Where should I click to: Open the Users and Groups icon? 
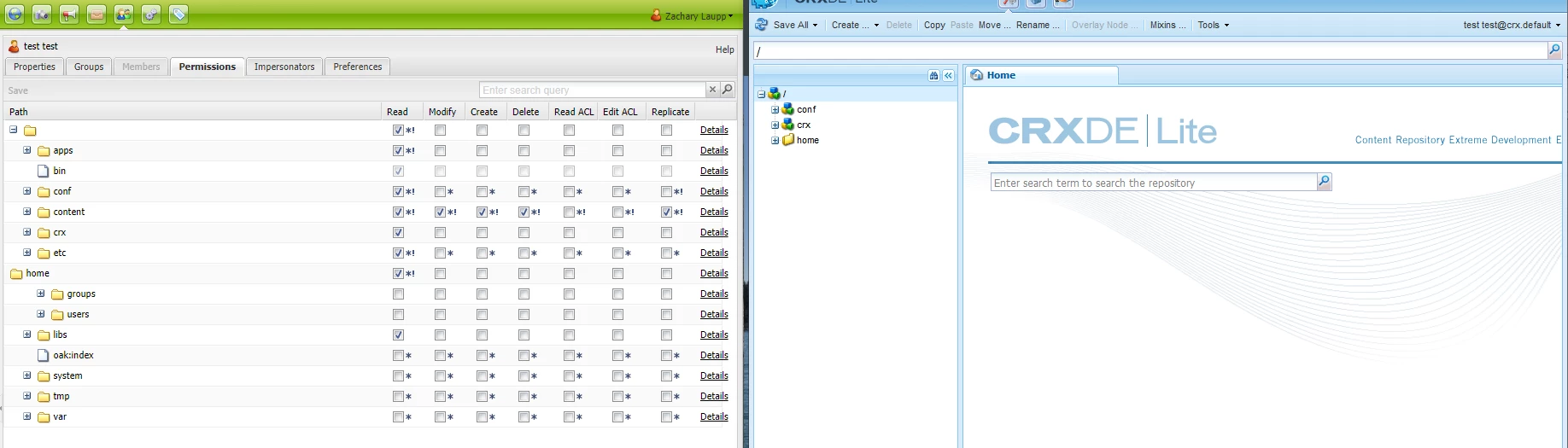click(x=124, y=14)
